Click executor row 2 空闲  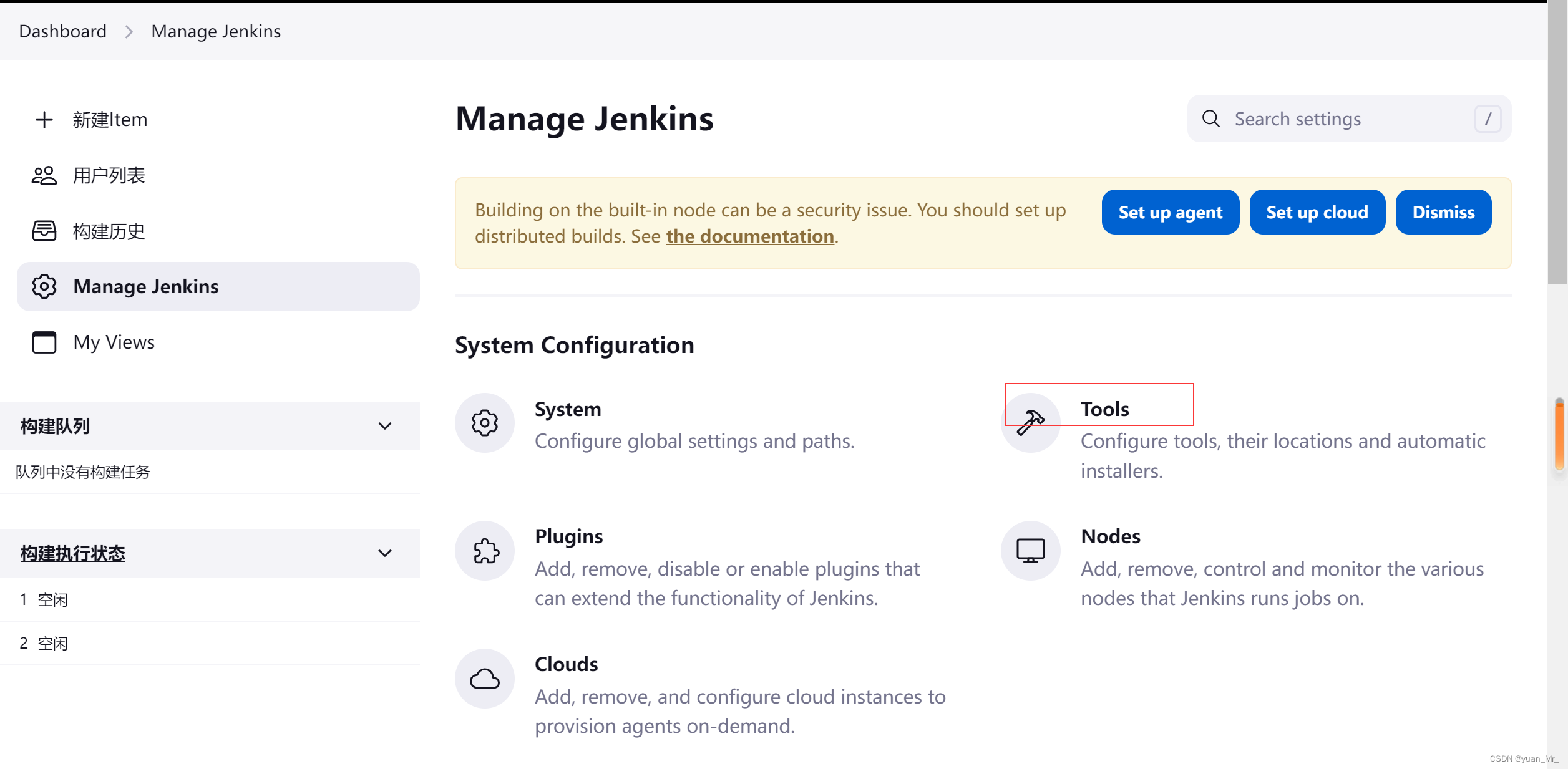point(210,643)
